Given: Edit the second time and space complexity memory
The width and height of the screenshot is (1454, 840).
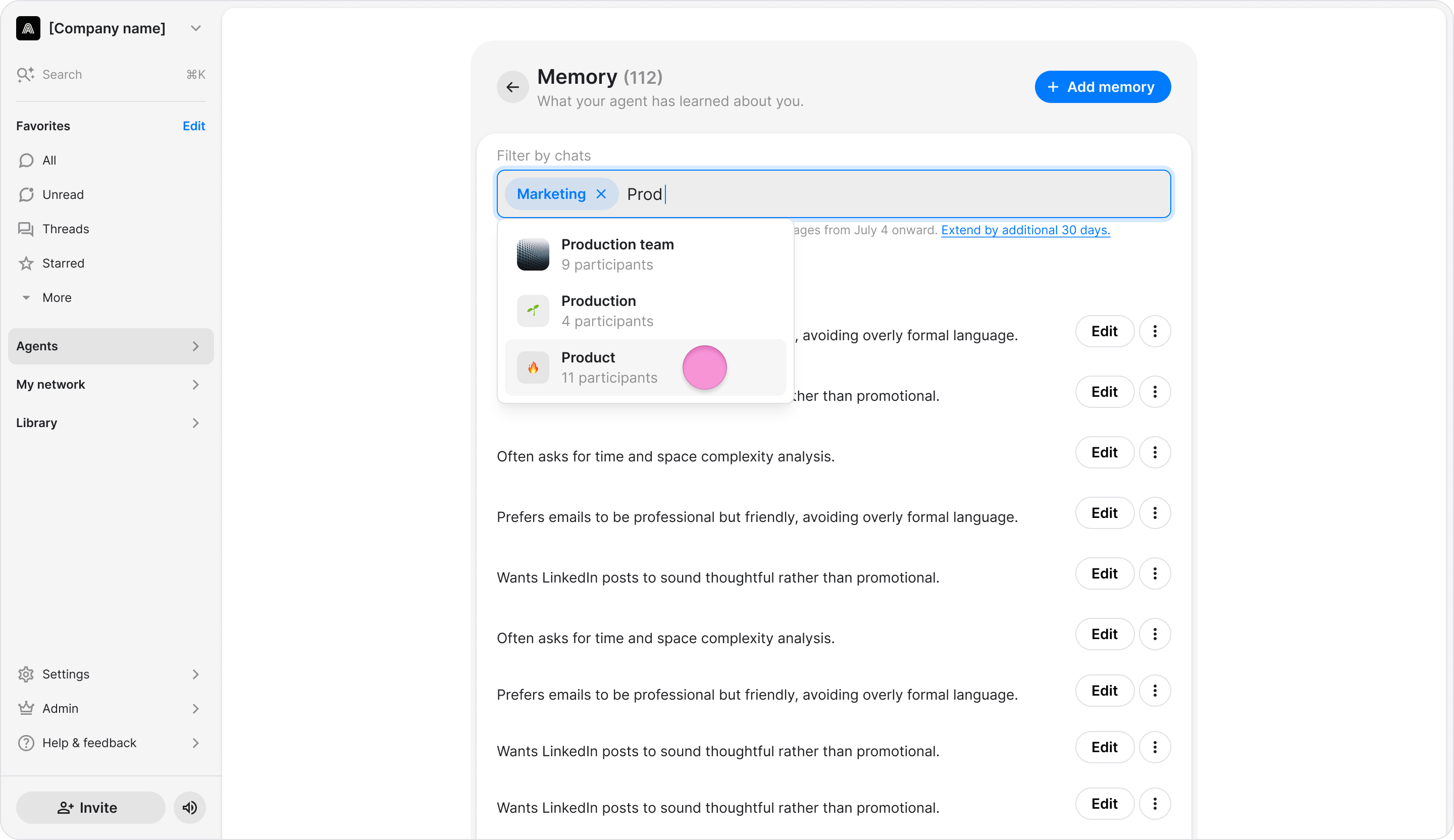Looking at the screenshot, I should (x=1104, y=634).
